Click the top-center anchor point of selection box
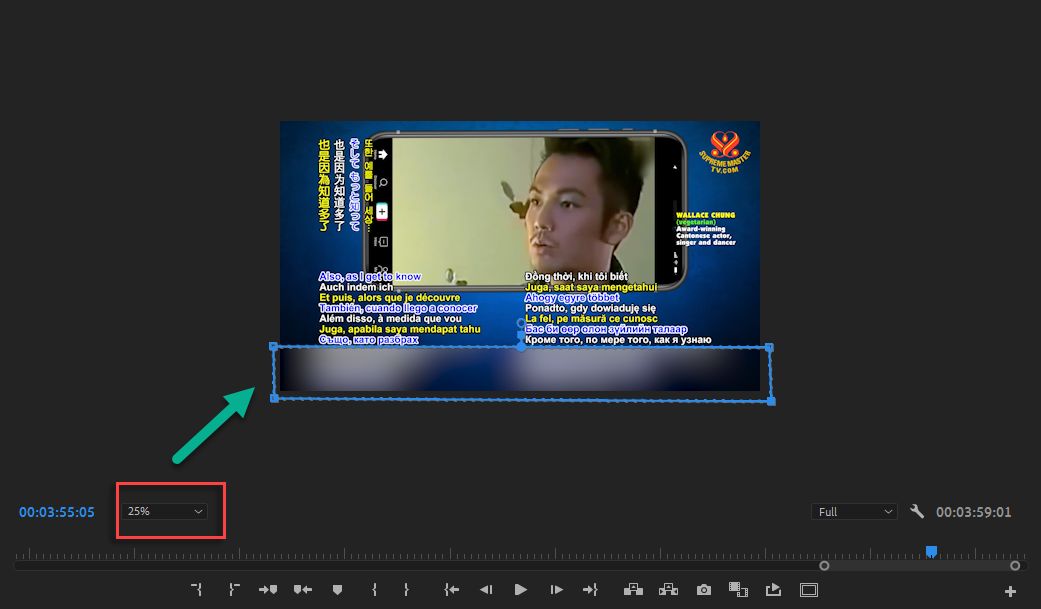 click(x=521, y=347)
